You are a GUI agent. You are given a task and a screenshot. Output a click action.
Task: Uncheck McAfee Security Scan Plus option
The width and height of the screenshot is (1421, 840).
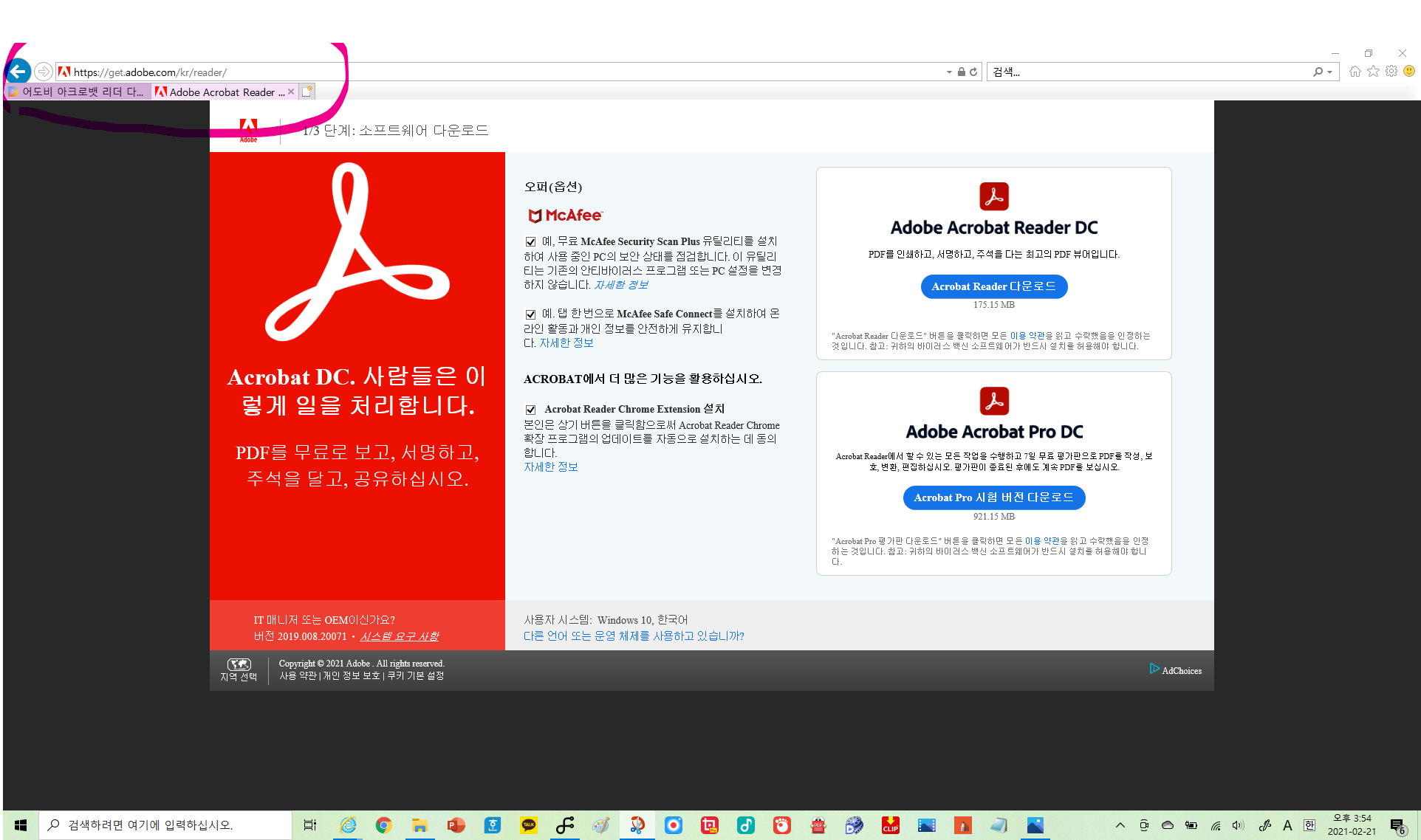pyautogui.click(x=530, y=241)
